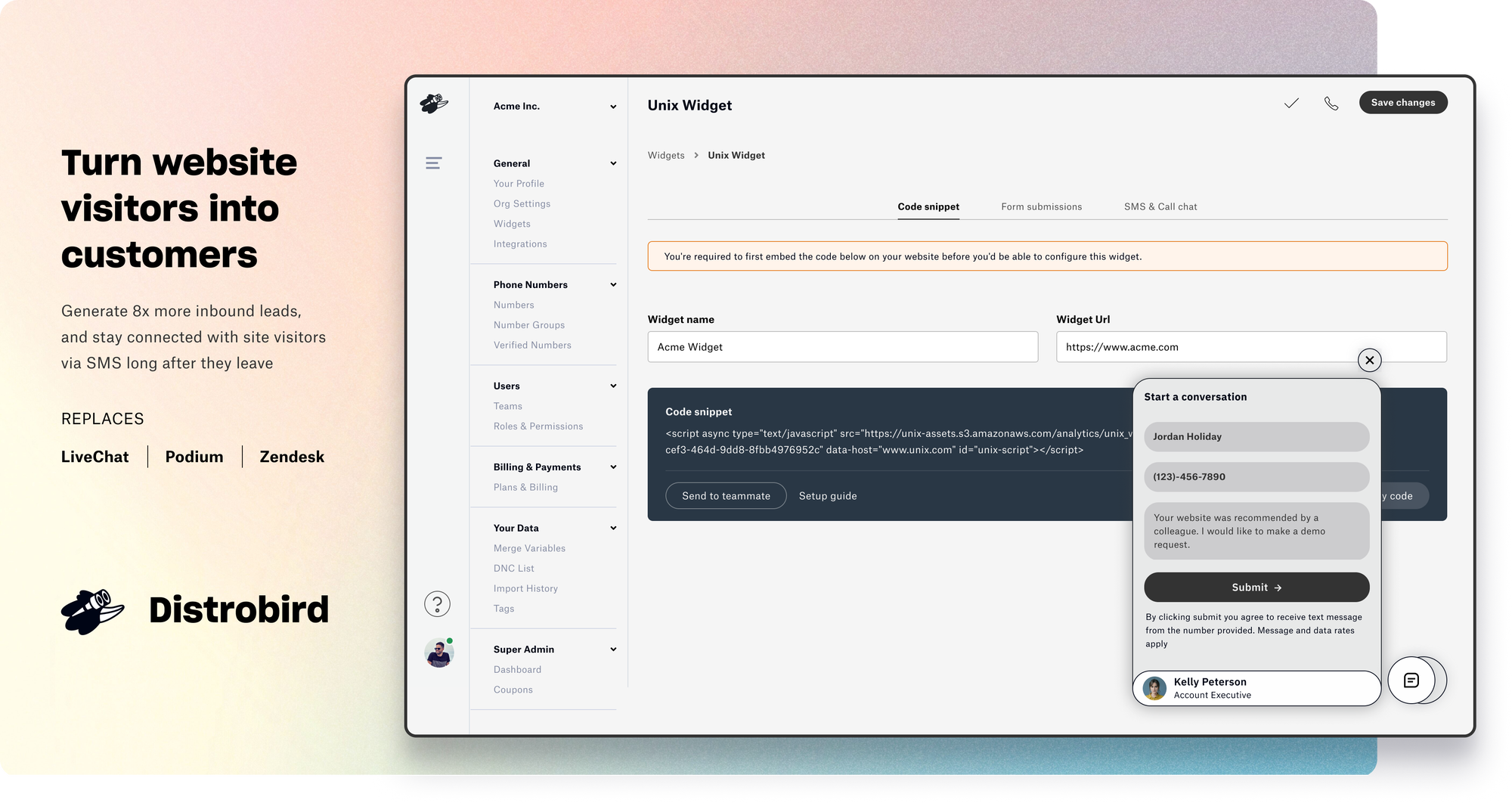Click the Widget Url input field

click(1251, 347)
